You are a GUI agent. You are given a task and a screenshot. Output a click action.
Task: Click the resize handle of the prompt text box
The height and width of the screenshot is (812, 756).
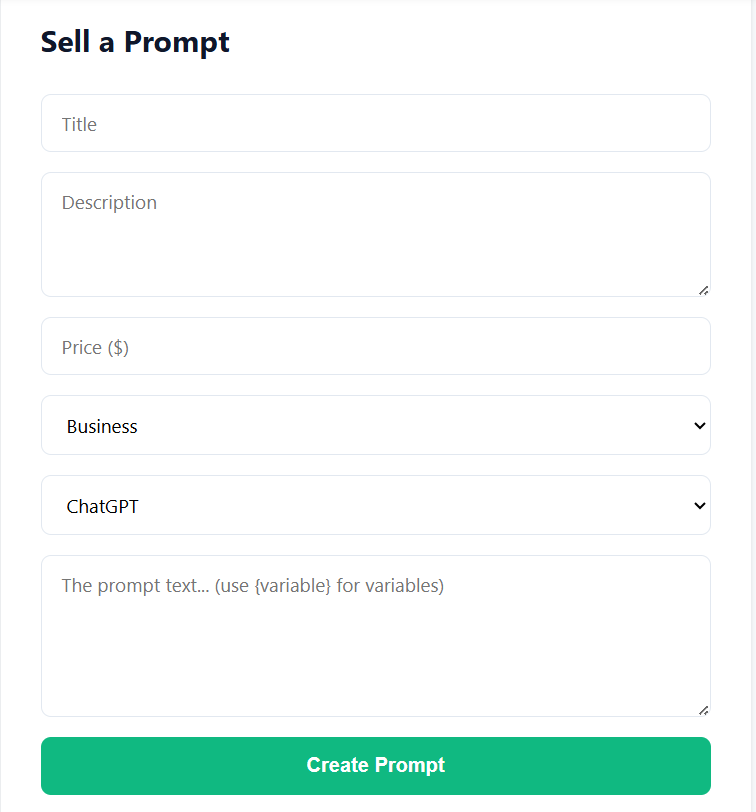pos(703,709)
